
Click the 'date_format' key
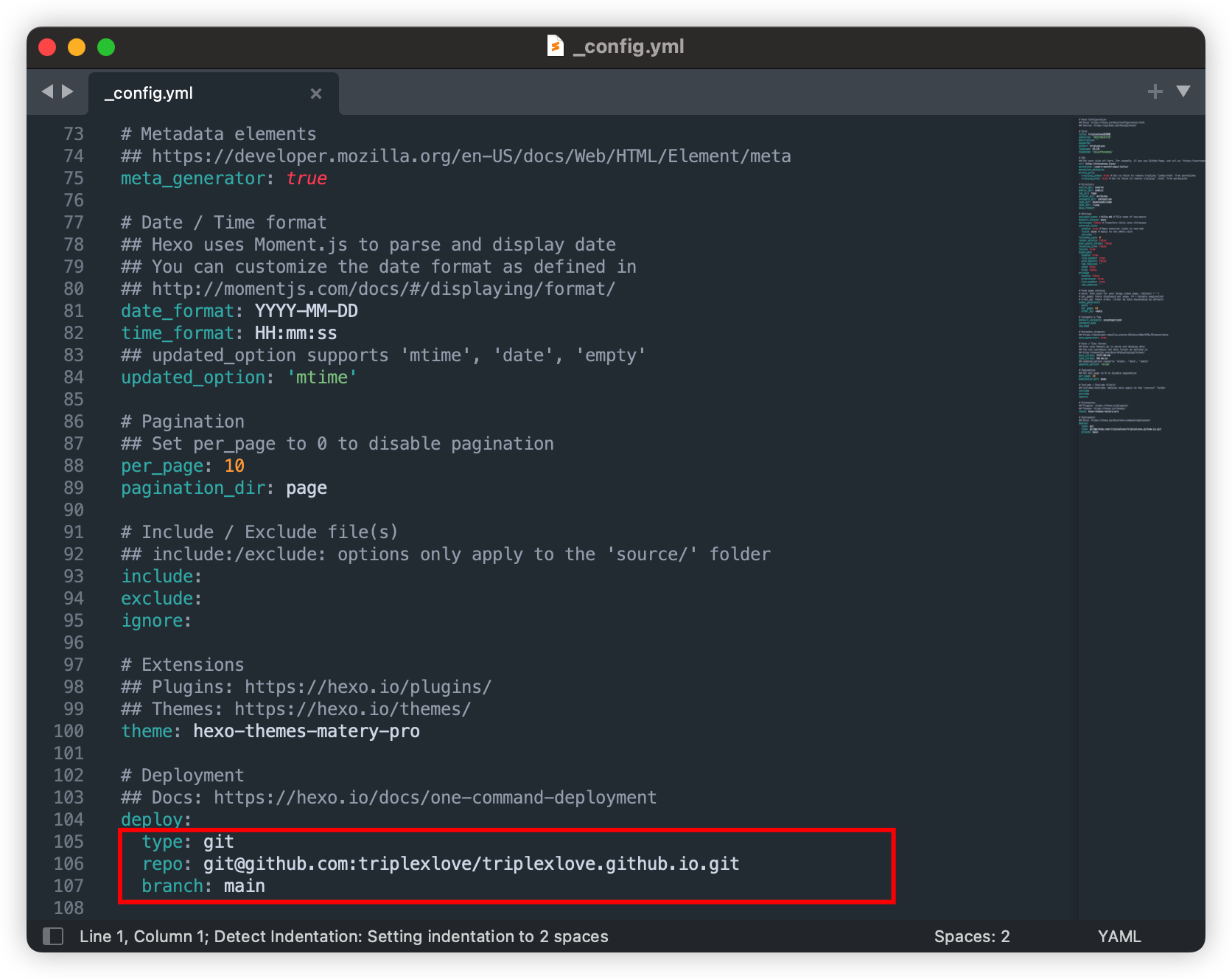178,311
